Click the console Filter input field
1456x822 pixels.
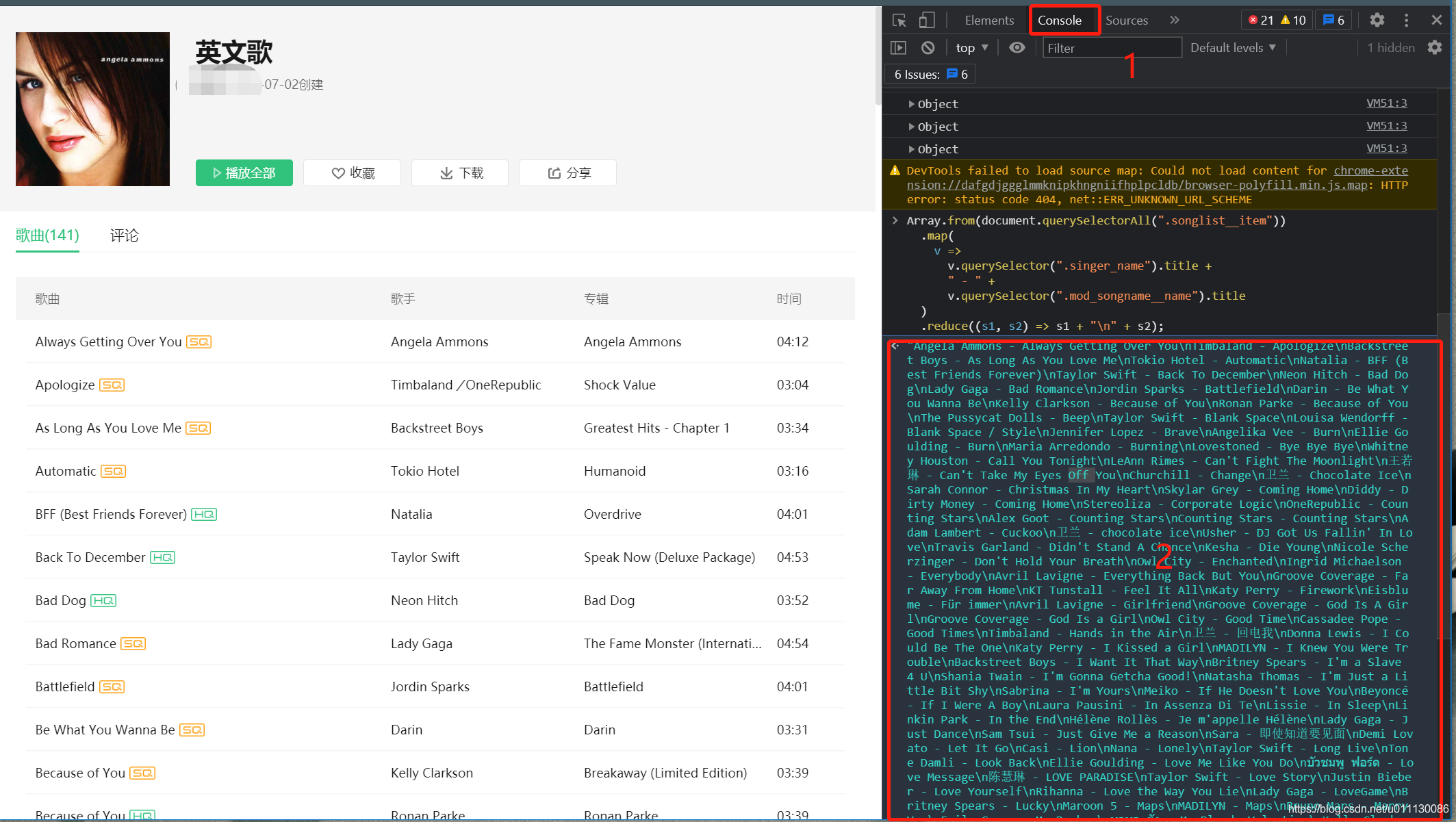click(x=1111, y=48)
